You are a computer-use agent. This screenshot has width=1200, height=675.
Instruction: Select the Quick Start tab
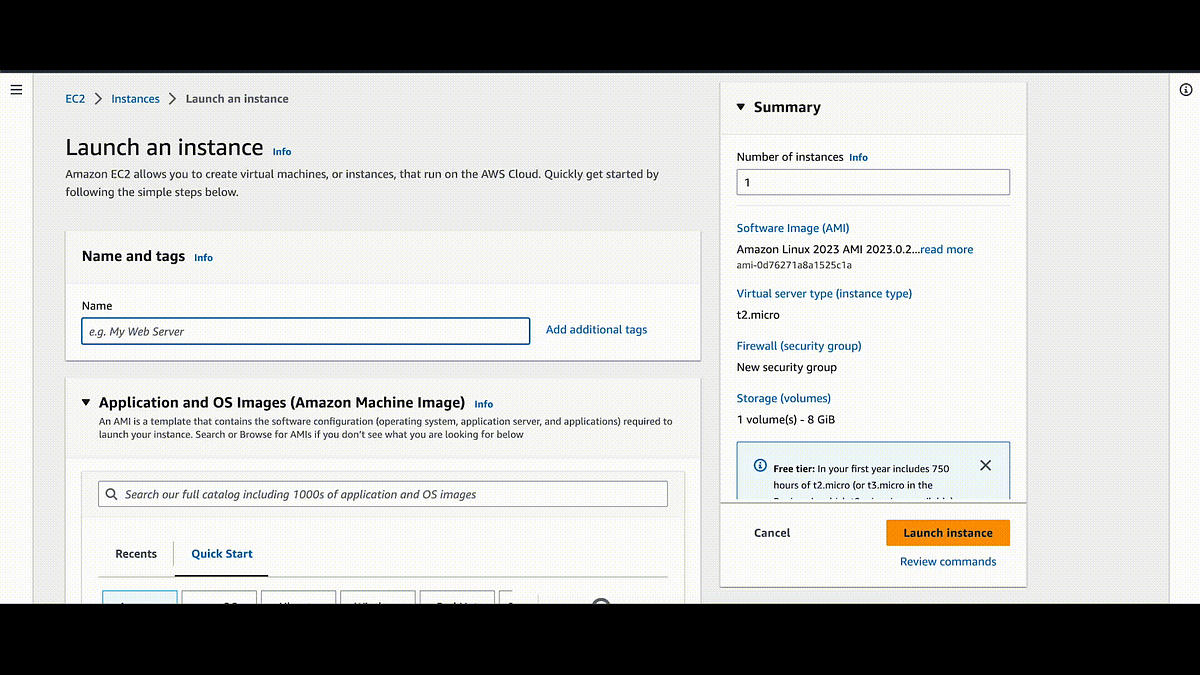click(221, 553)
